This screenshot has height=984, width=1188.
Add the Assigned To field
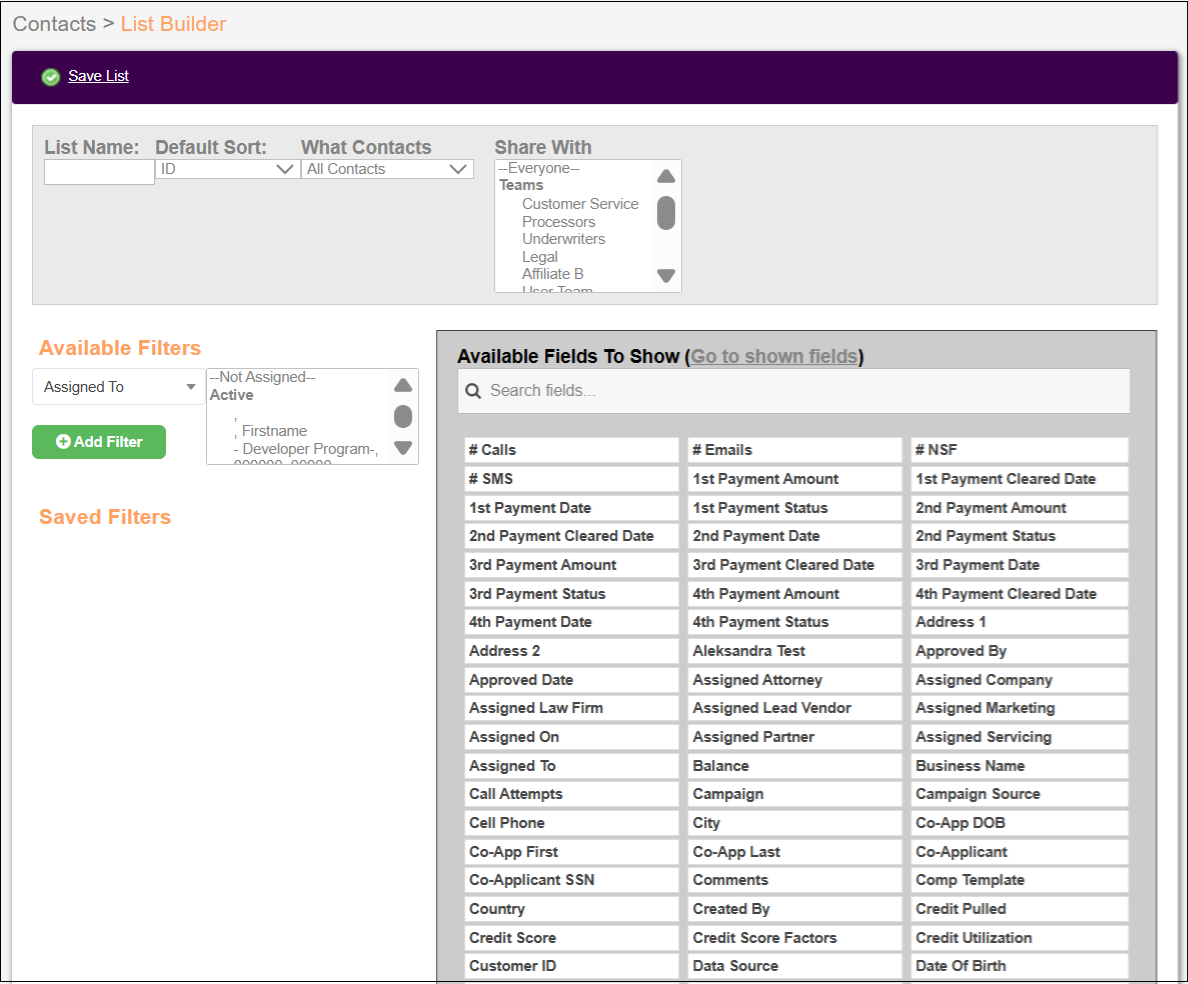[x=571, y=766]
